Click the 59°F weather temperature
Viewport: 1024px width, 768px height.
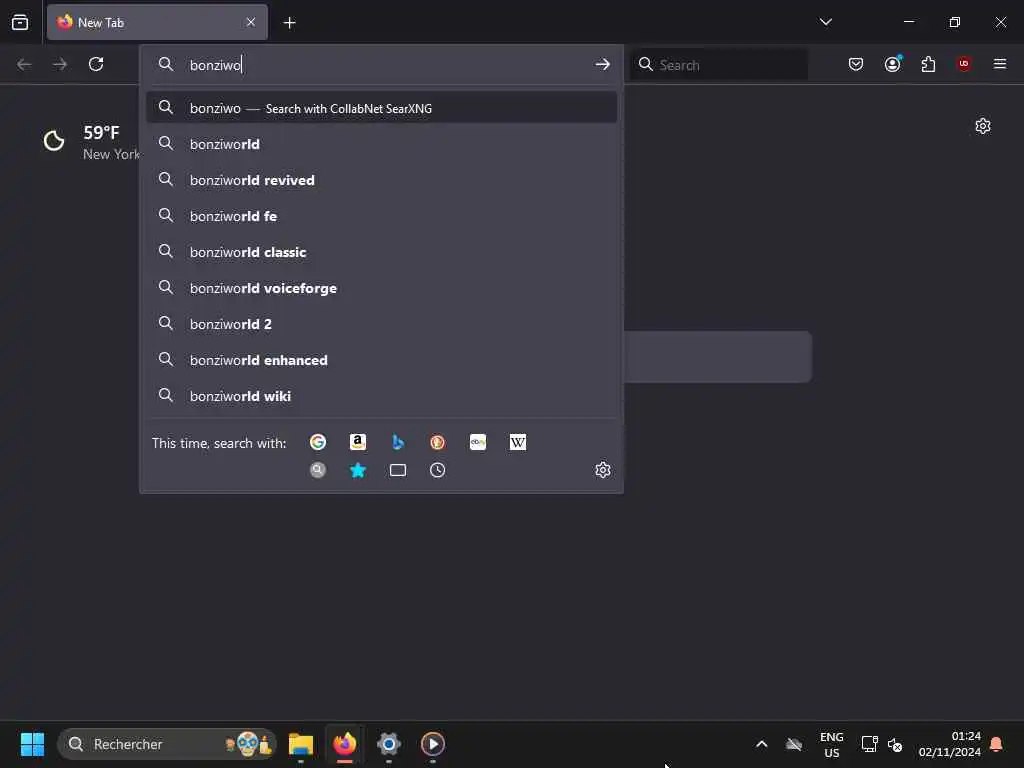101,133
